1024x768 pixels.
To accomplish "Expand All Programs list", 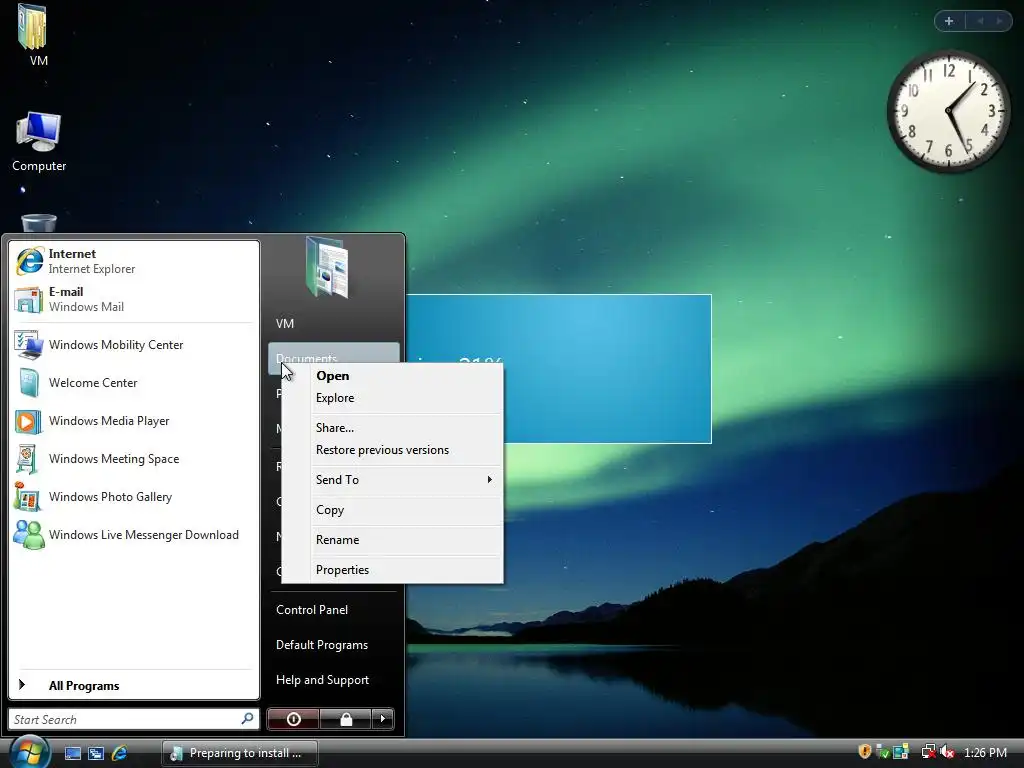I will tap(134, 685).
